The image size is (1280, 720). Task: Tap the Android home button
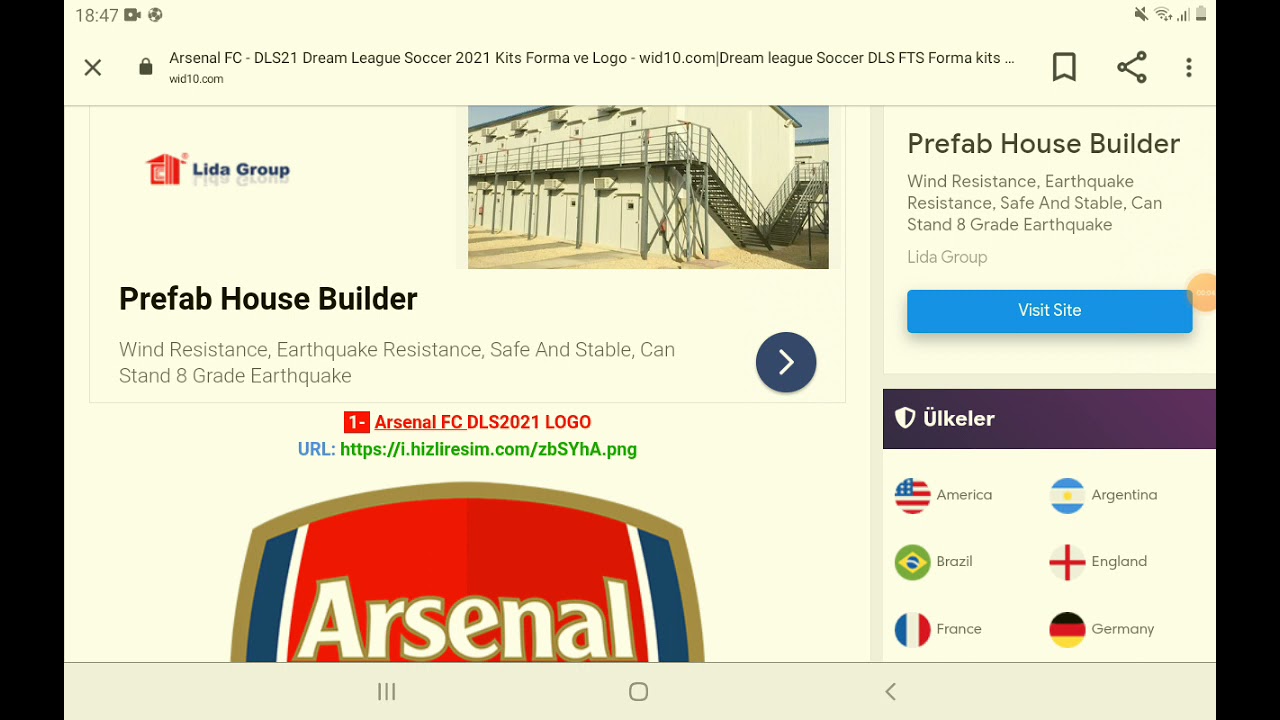coord(639,692)
